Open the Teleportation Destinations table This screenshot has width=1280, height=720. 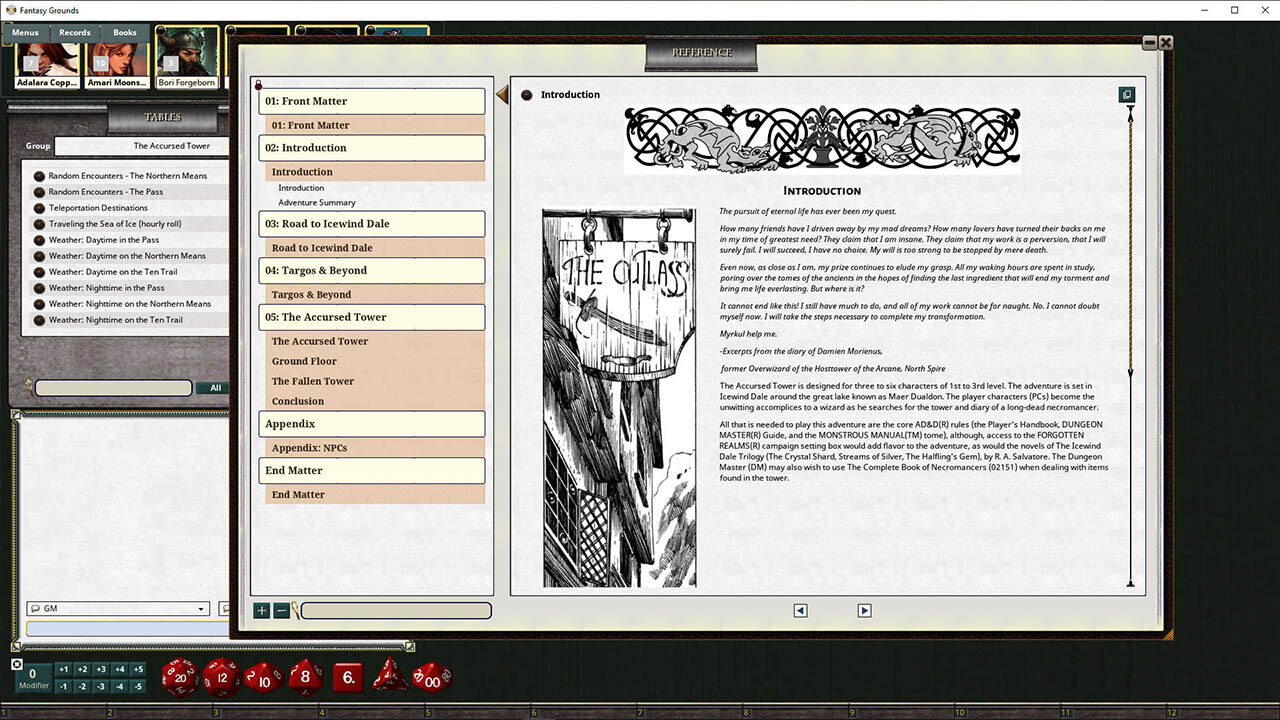[x=98, y=208]
